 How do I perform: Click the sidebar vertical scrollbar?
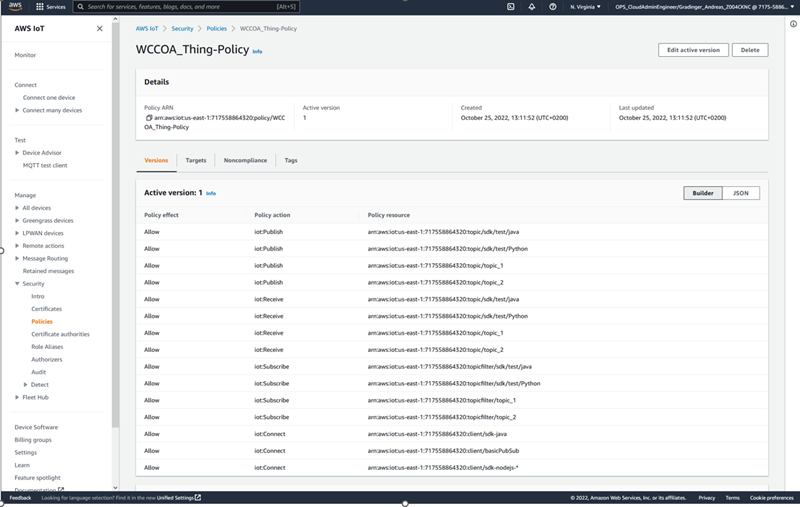click(115, 224)
